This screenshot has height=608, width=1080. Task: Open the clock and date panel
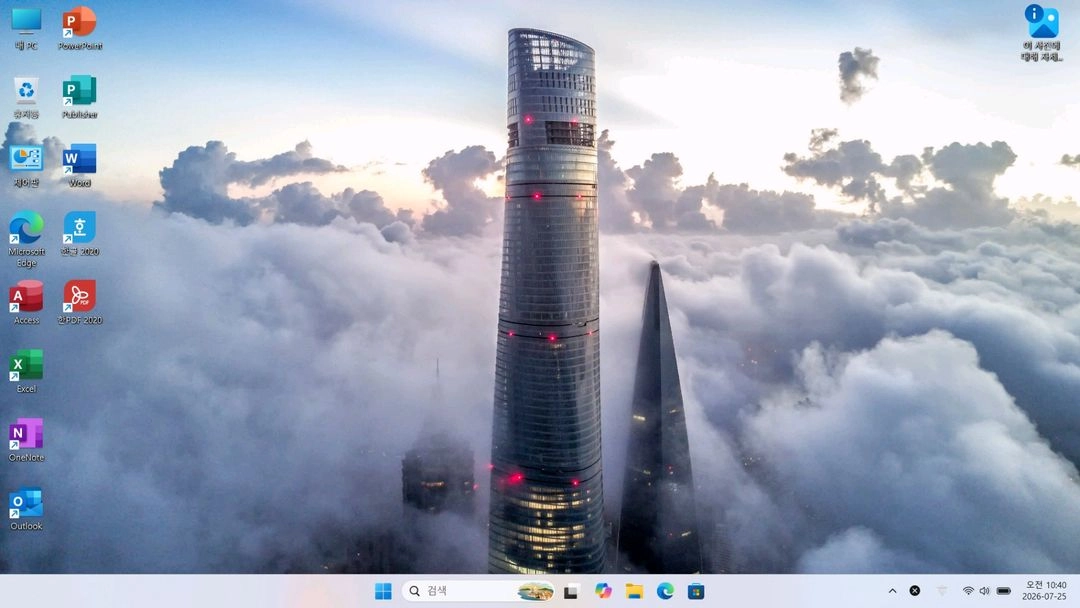(1045, 591)
